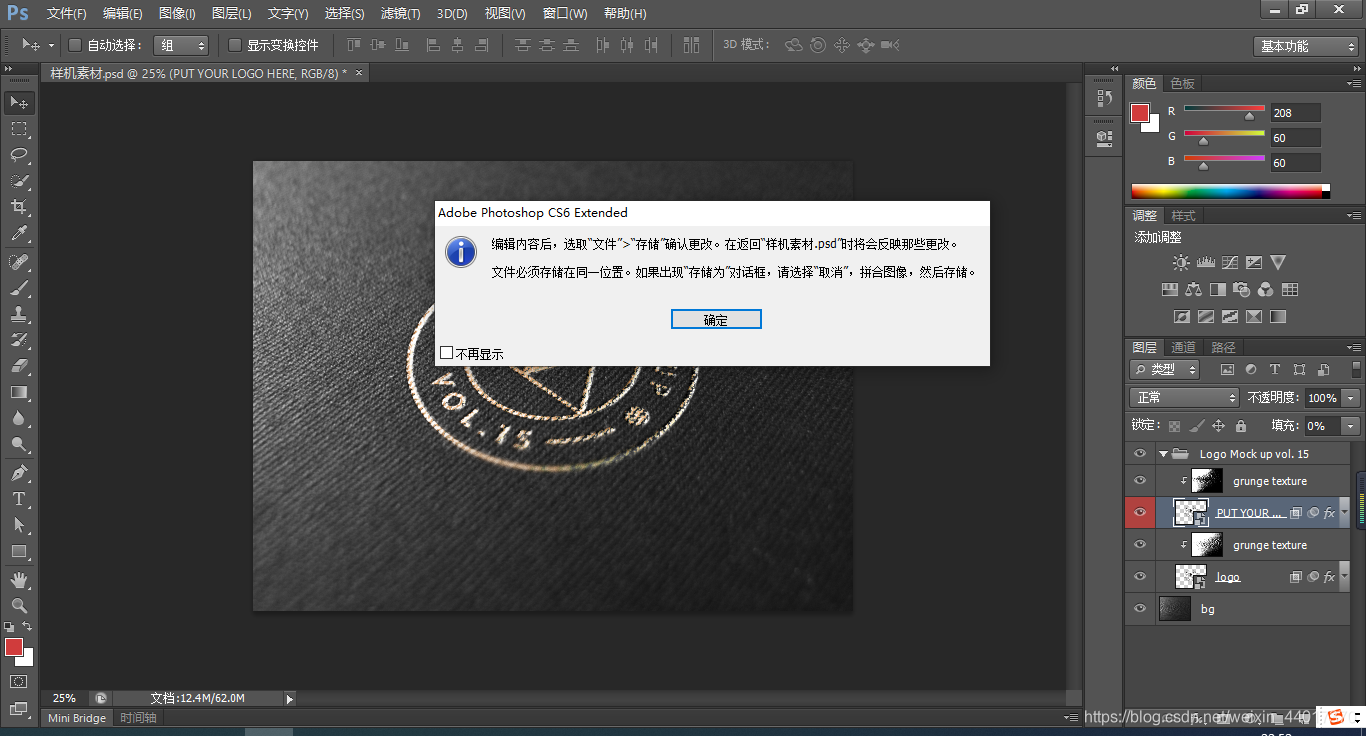1366x736 pixels.
Task: Open the Mini Bridge panel tab
Action: pos(77,718)
